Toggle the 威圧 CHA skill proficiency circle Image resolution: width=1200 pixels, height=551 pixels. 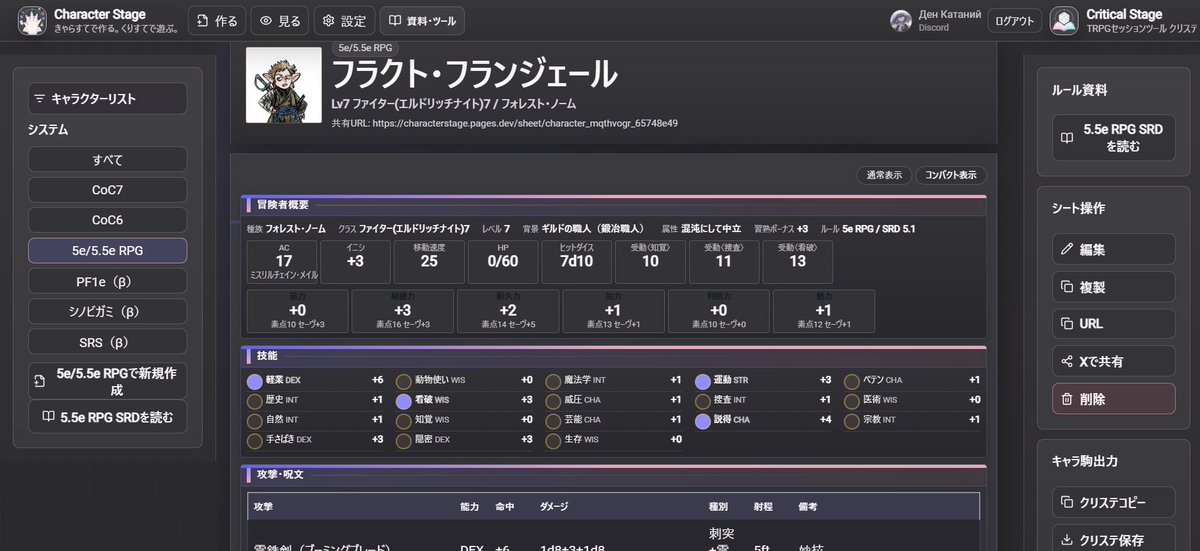point(553,400)
